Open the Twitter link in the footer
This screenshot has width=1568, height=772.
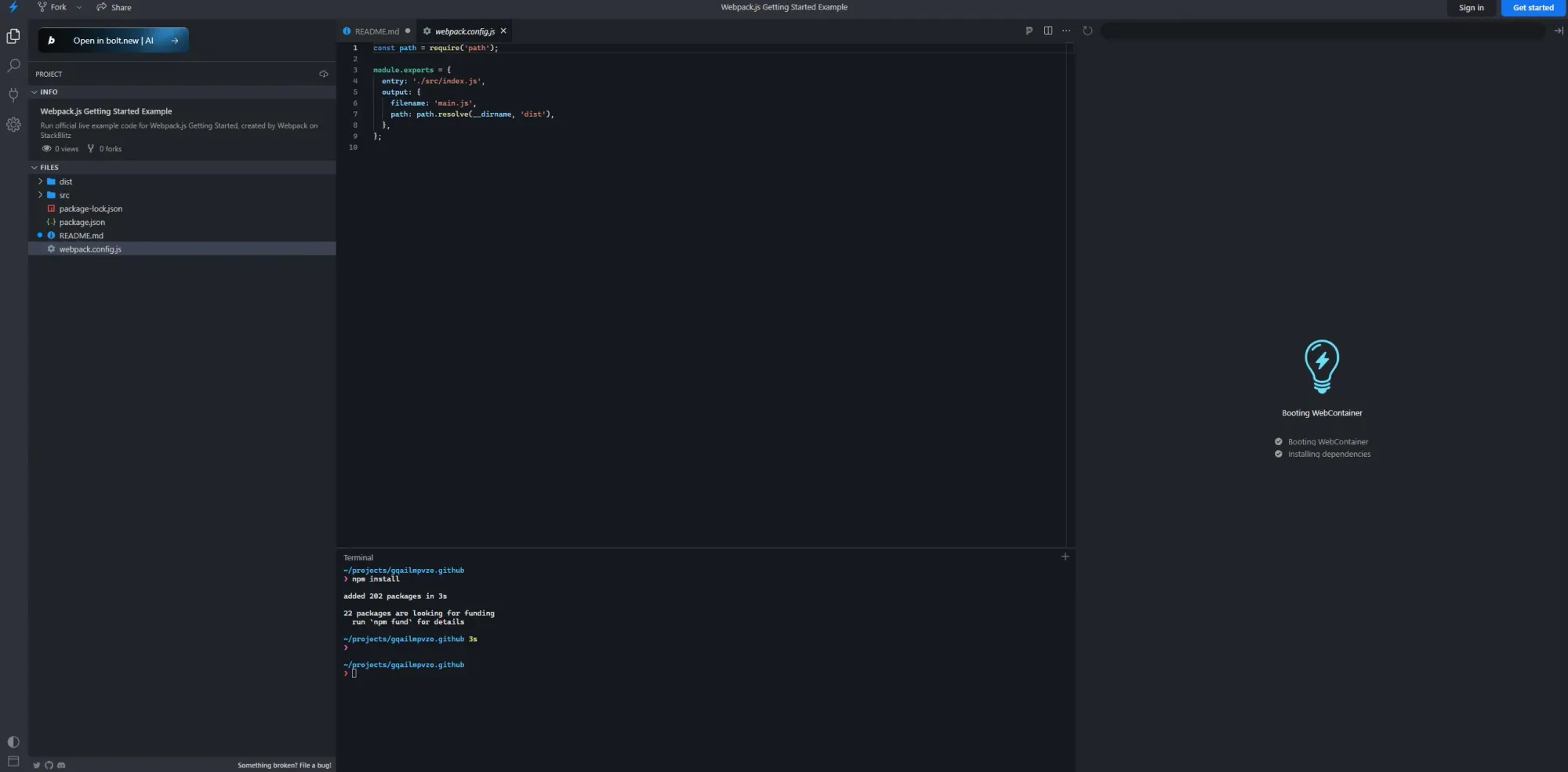(x=36, y=765)
